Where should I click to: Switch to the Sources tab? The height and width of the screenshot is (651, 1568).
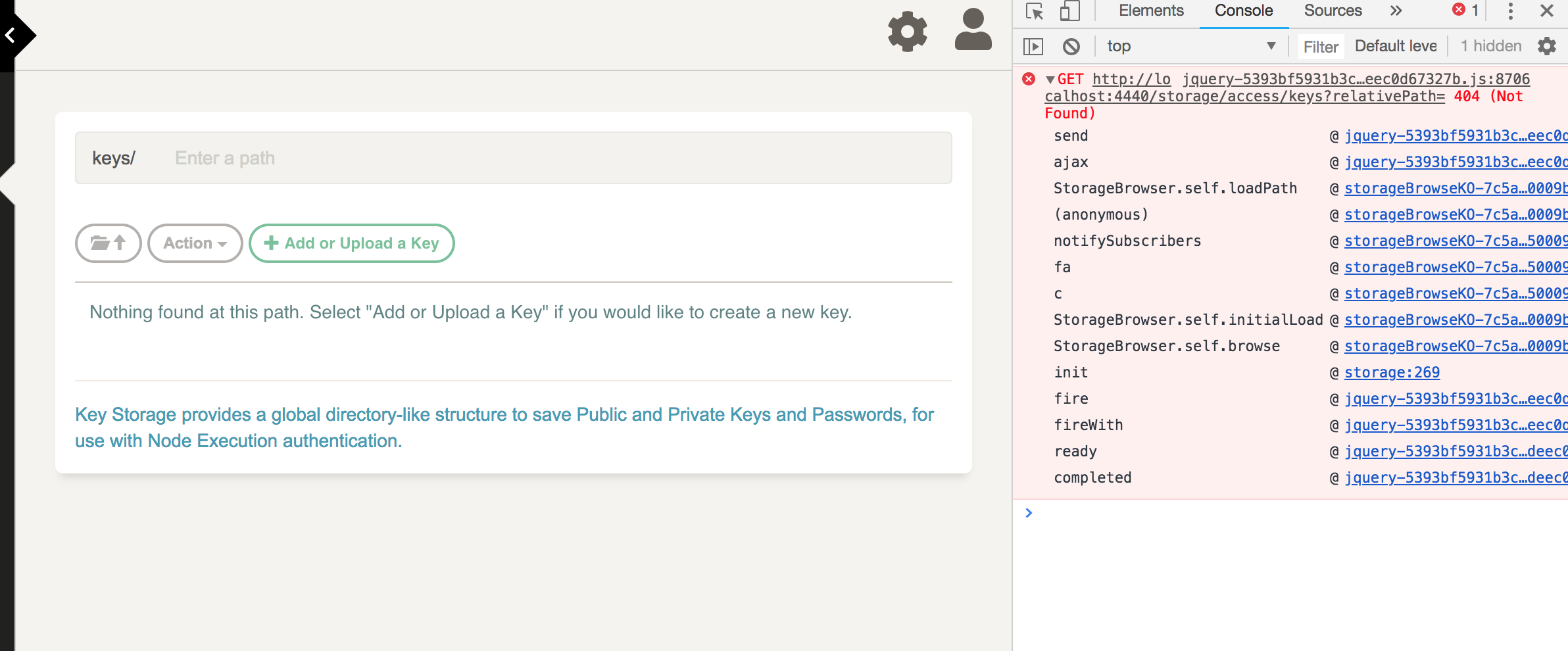pyautogui.click(x=1332, y=11)
